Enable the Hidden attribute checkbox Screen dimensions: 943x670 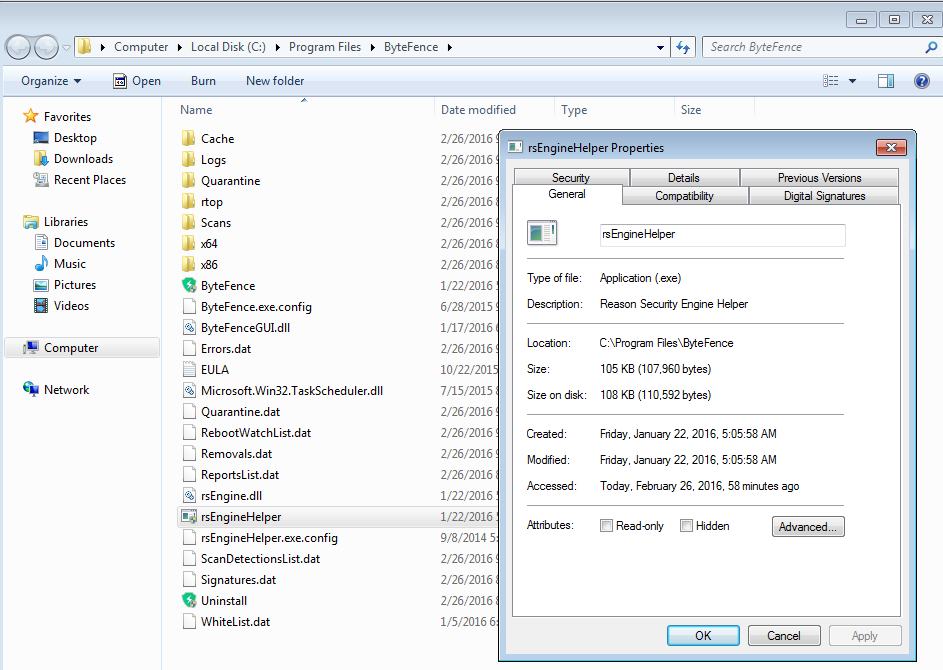[x=686, y=526]
